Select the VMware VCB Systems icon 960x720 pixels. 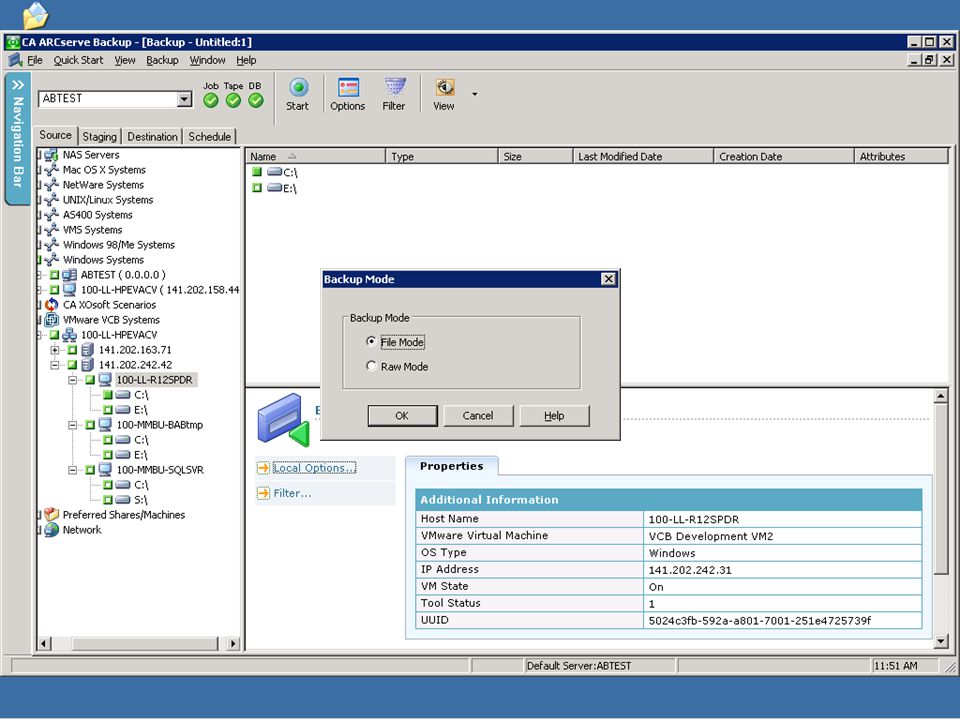tap(51, 320)
